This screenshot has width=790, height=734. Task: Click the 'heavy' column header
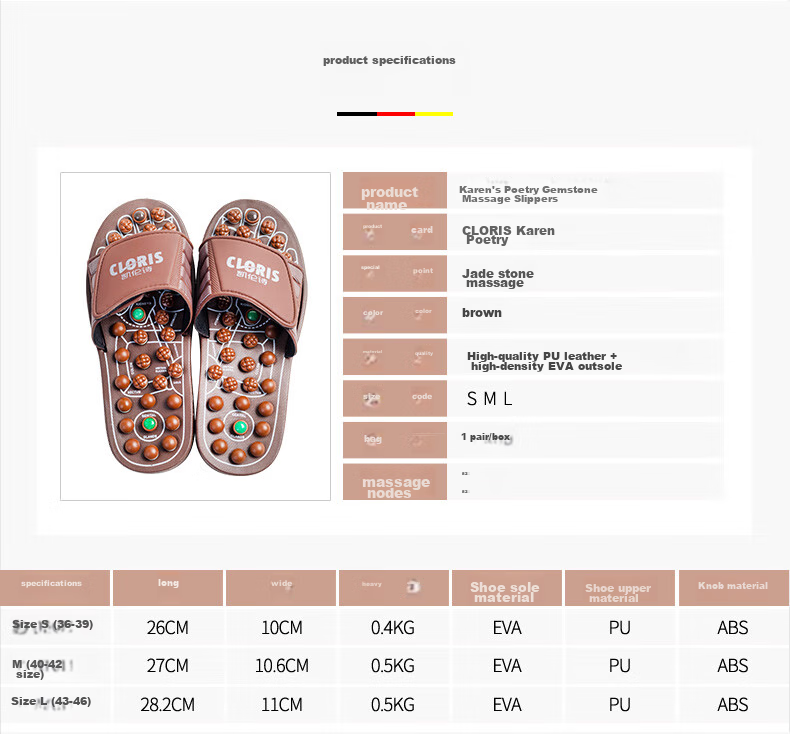[394, 588]
